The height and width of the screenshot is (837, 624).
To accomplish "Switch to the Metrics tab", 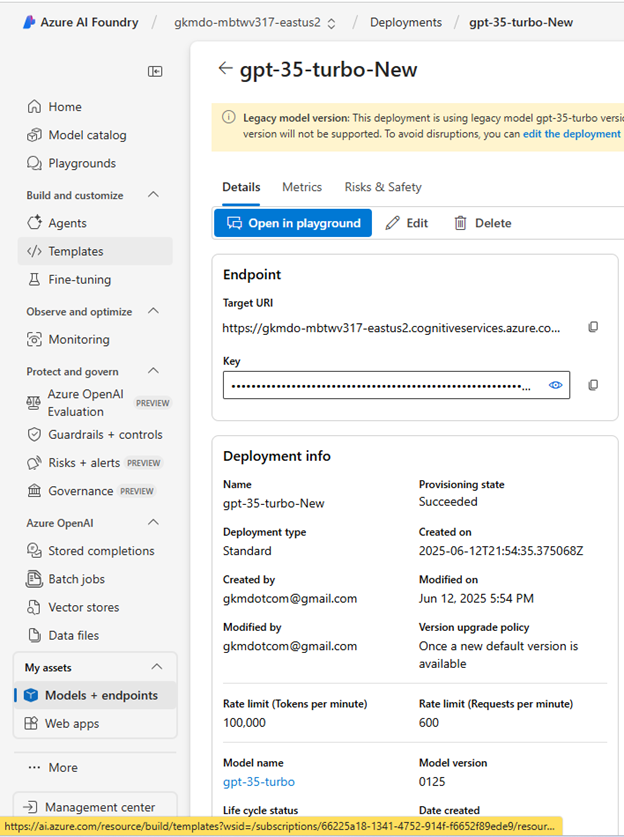I will (302, 187).
